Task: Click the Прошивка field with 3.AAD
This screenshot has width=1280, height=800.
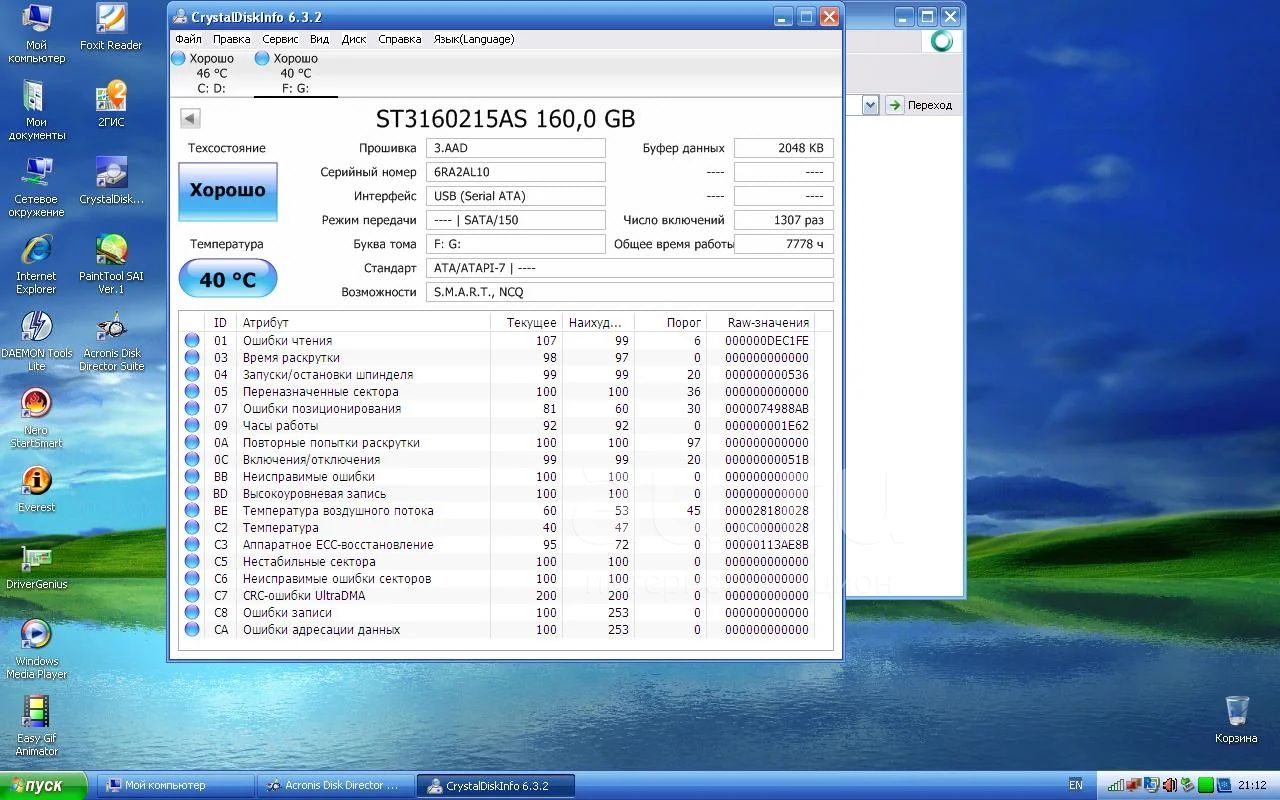Action: coord(516,148)
